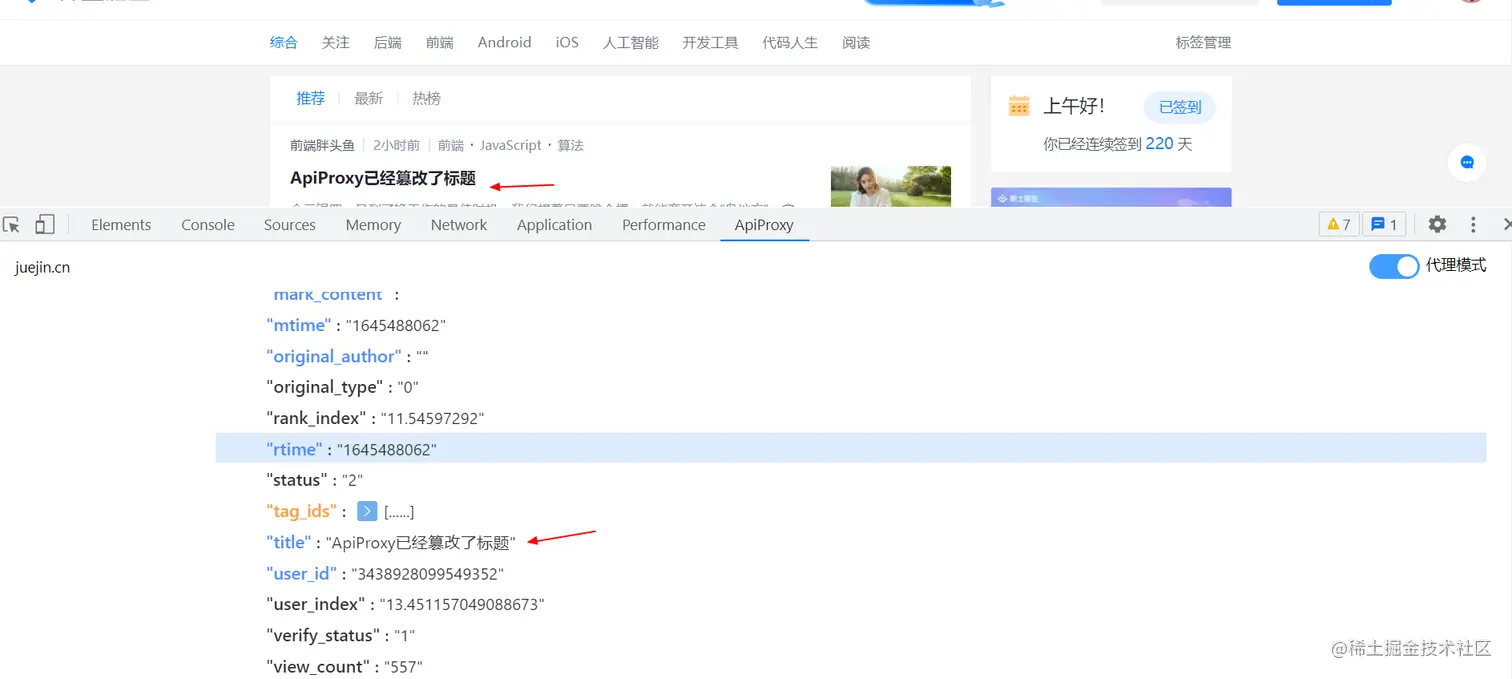Image resolution: width=1512 pixels, height=679 pixels.
Task: Expand the tag_ids array value
Action: (368, 511)
